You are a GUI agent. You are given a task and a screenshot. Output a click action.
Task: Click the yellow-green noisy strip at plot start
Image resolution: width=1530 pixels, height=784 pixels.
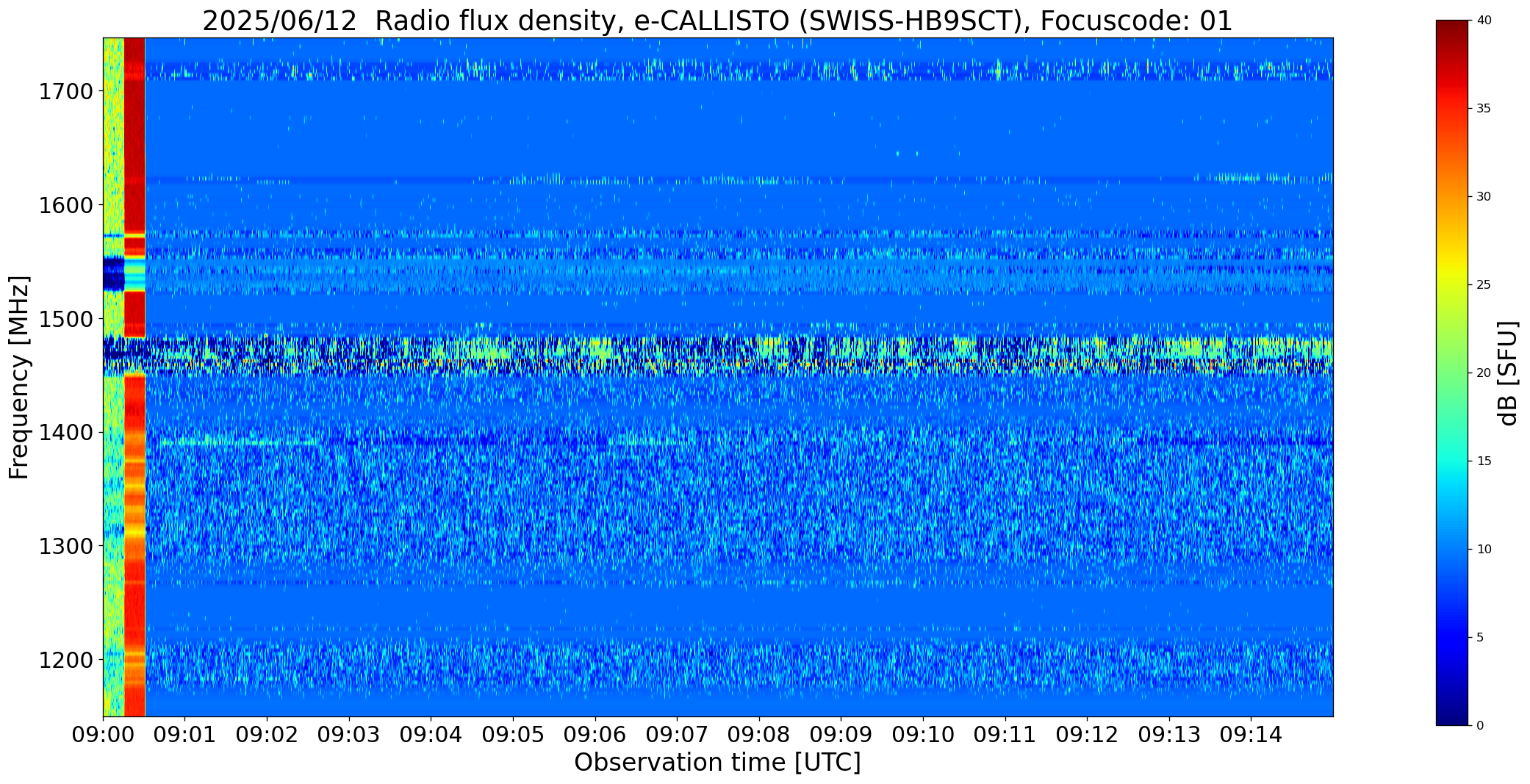[x=113, y=377]
